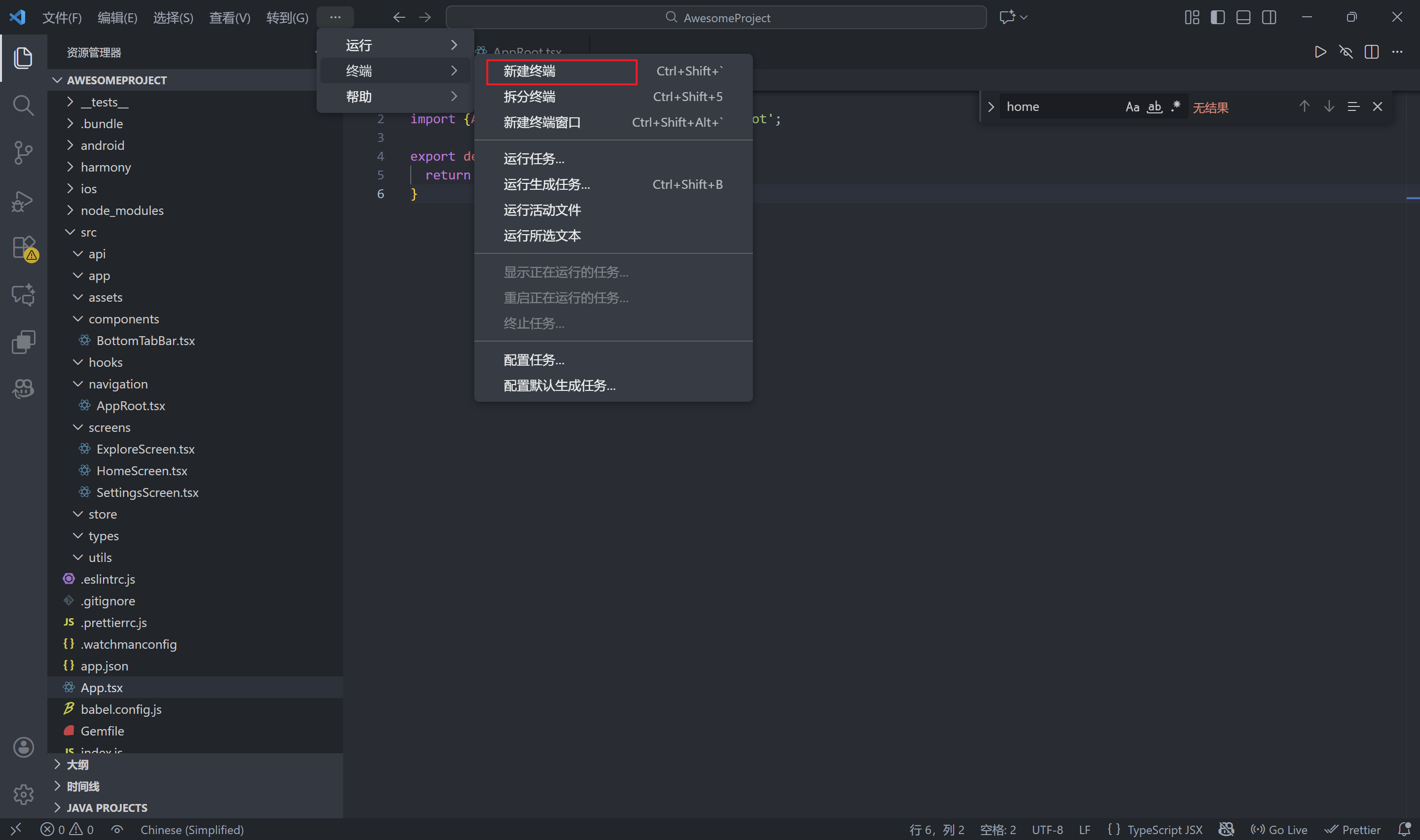Expand the node_modules folder
The width and height of the screenshot is (1420, 840).
click(122, 210)
